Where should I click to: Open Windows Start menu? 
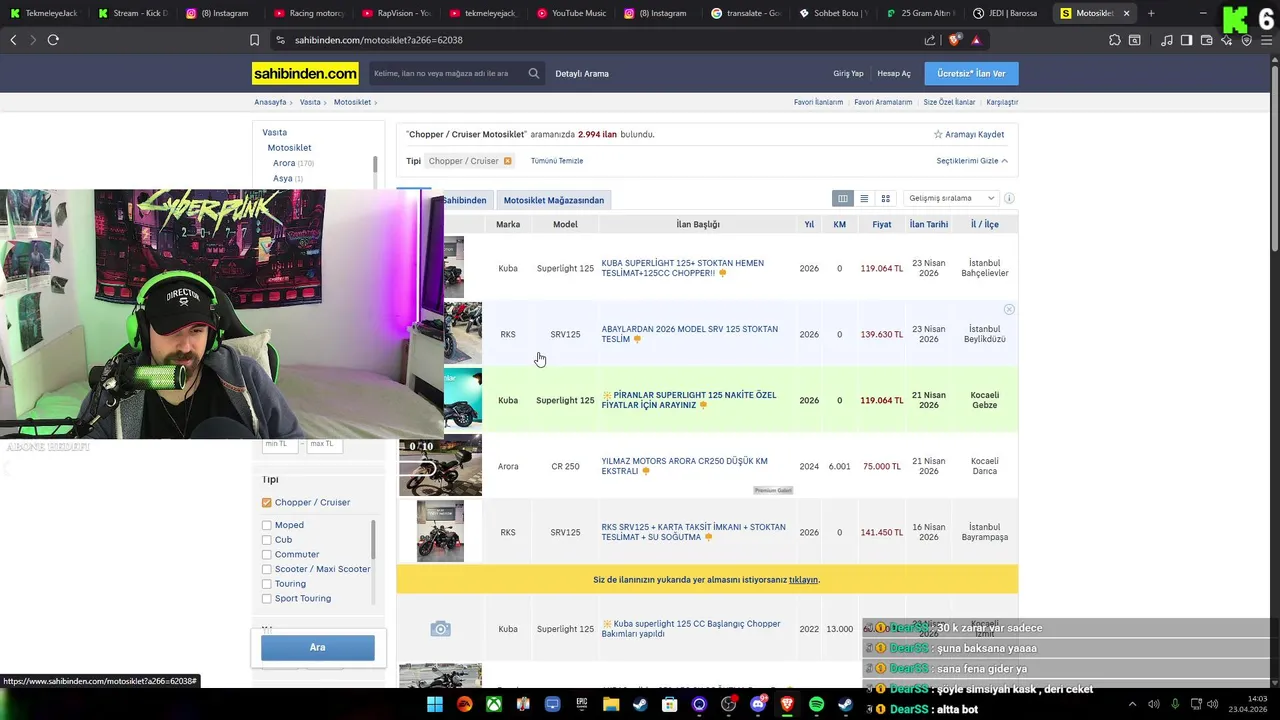435,705
